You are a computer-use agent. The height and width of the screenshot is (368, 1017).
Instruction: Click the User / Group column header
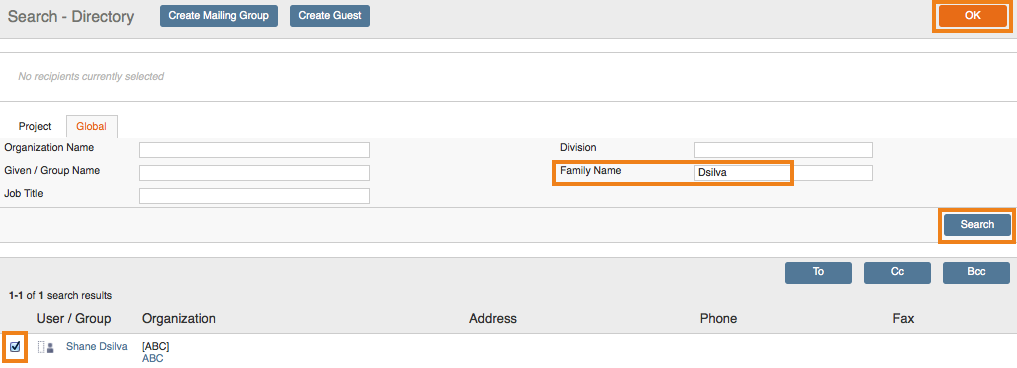coord(74,319)
